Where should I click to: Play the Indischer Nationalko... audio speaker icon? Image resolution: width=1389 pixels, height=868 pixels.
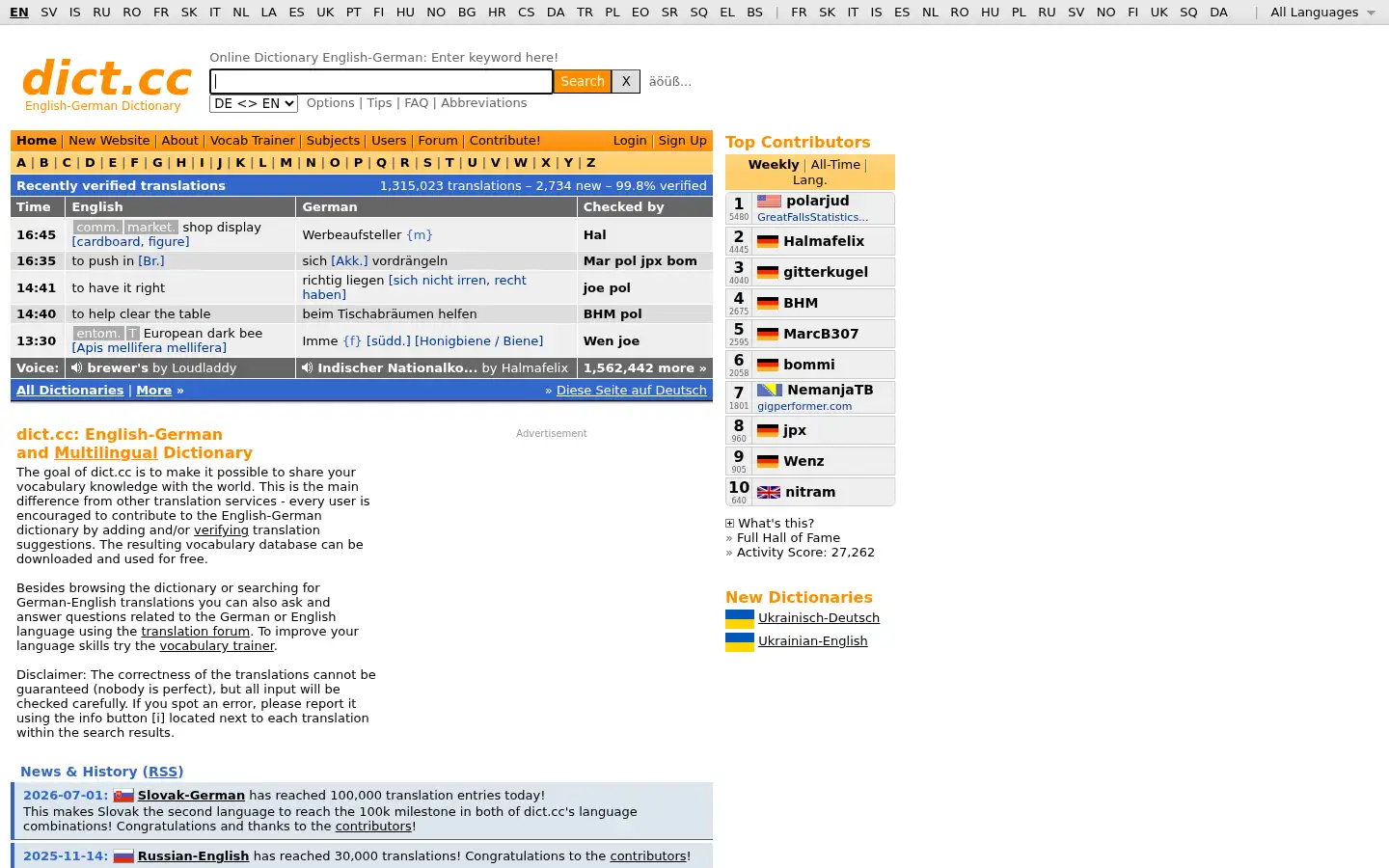pyautogui.click(x=307, y=367)
